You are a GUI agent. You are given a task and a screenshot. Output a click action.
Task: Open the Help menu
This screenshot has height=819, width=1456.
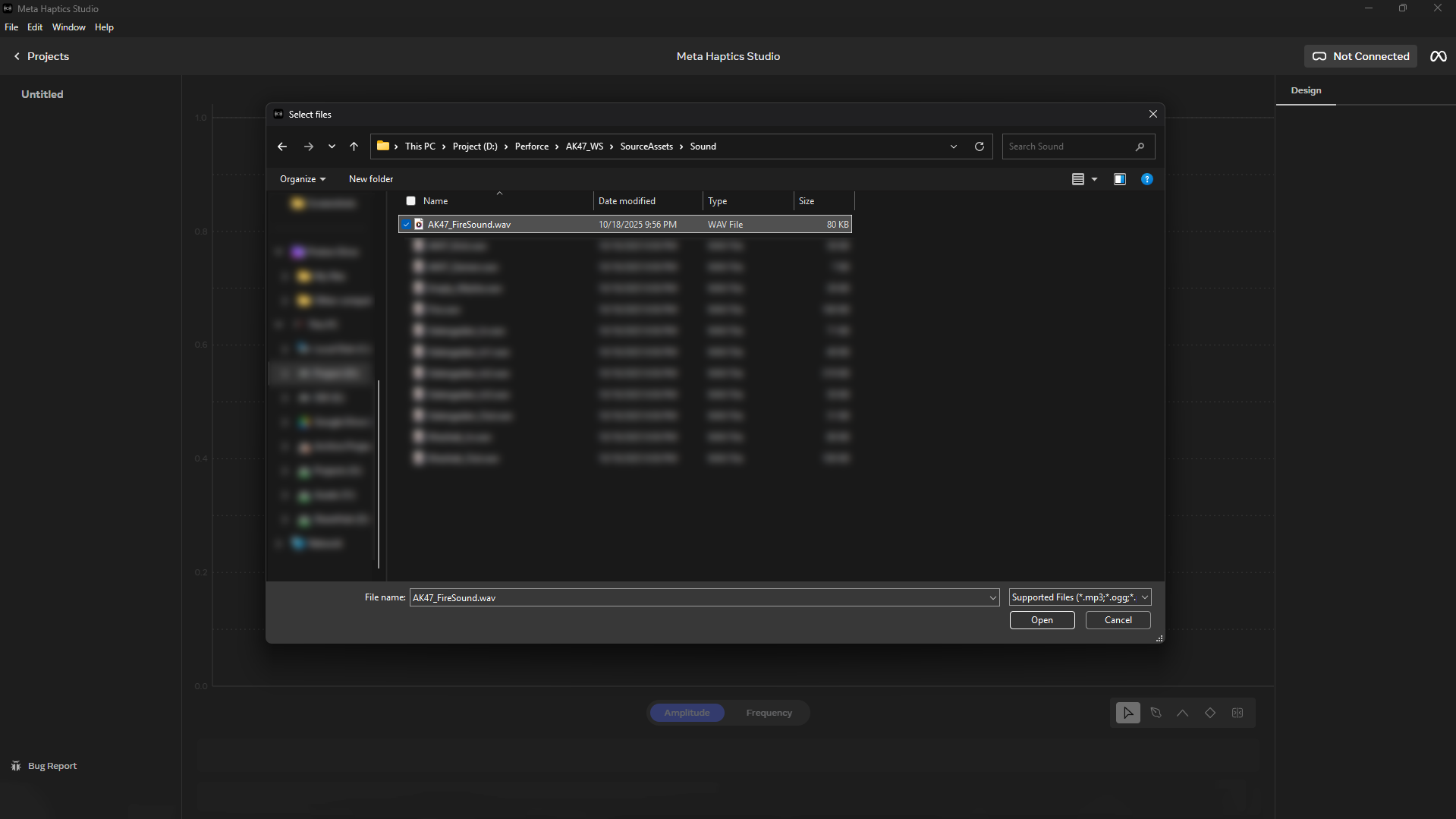pos(104,27)
